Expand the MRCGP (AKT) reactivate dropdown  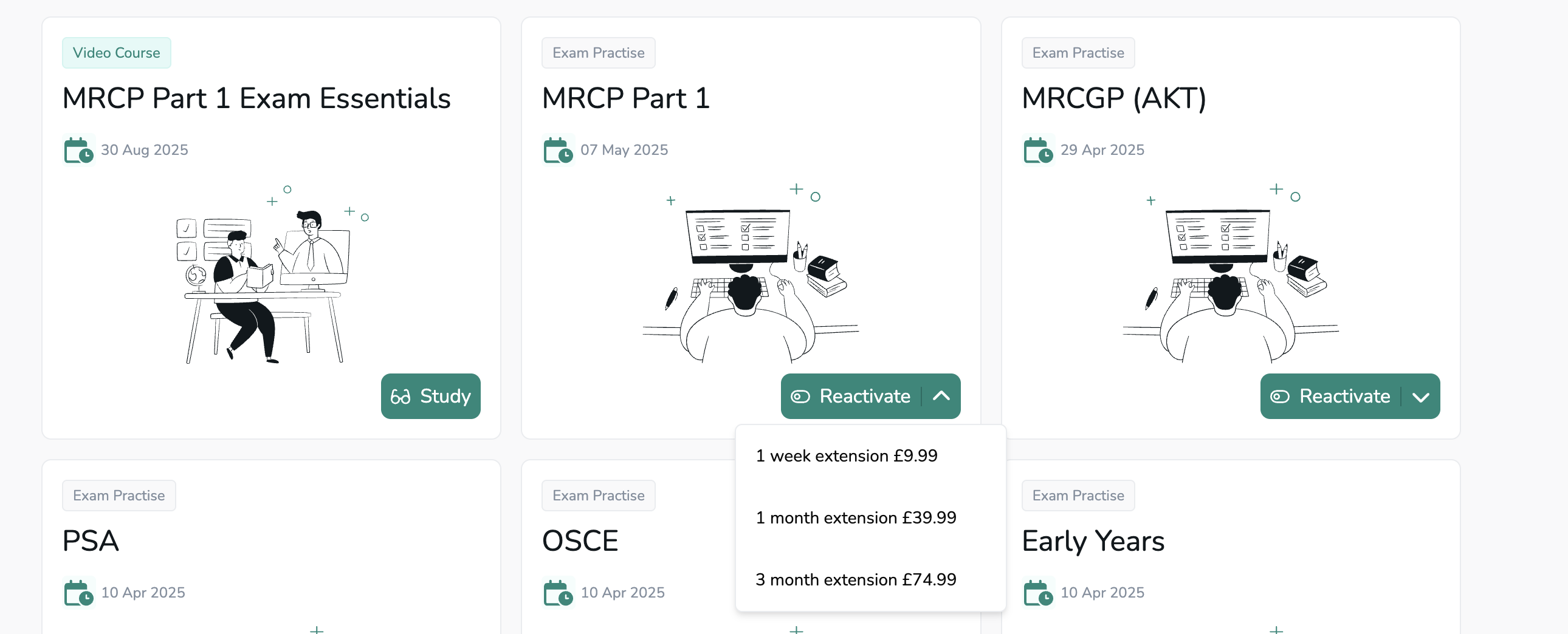1421,397
